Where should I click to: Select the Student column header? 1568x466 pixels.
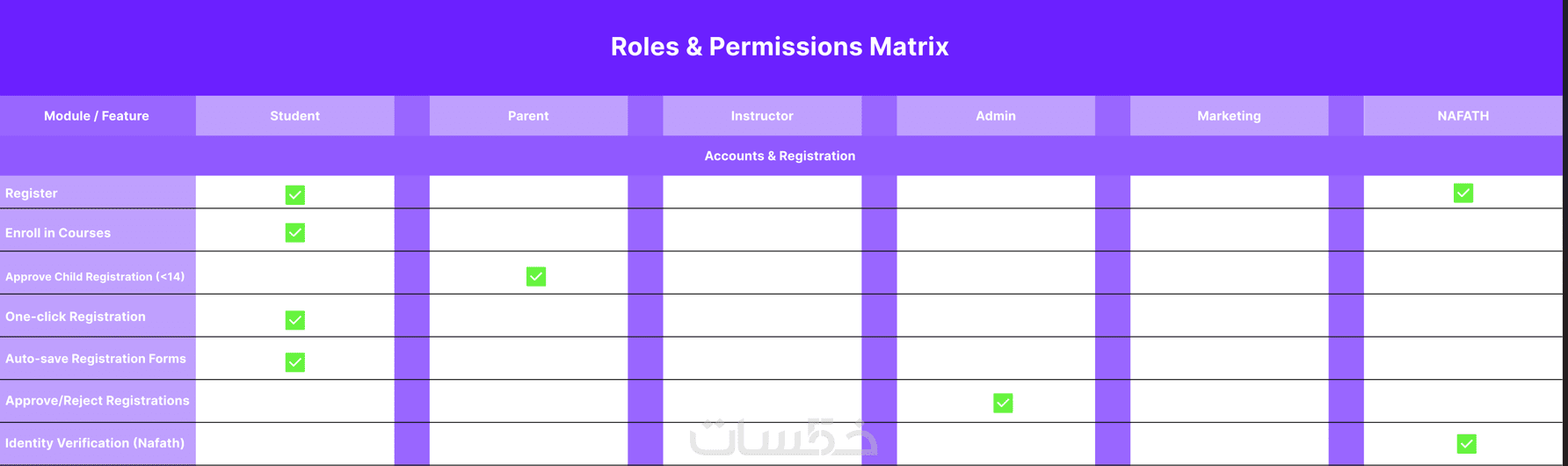(x=295, y=116)
